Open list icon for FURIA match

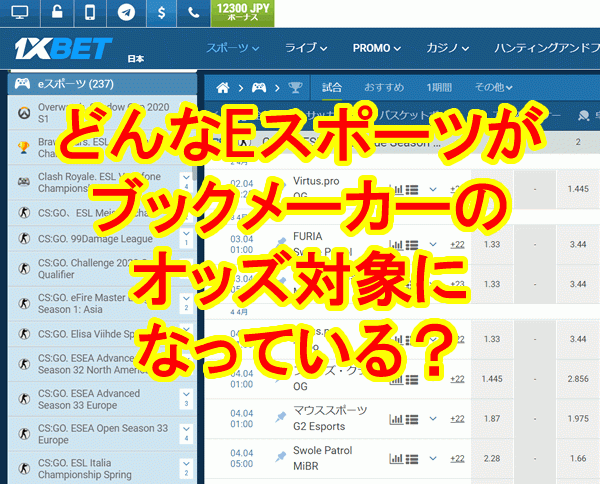click(412, 244)
